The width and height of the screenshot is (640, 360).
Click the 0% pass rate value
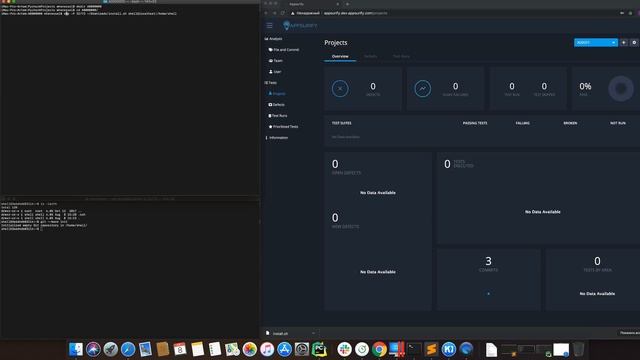point(585,86)
